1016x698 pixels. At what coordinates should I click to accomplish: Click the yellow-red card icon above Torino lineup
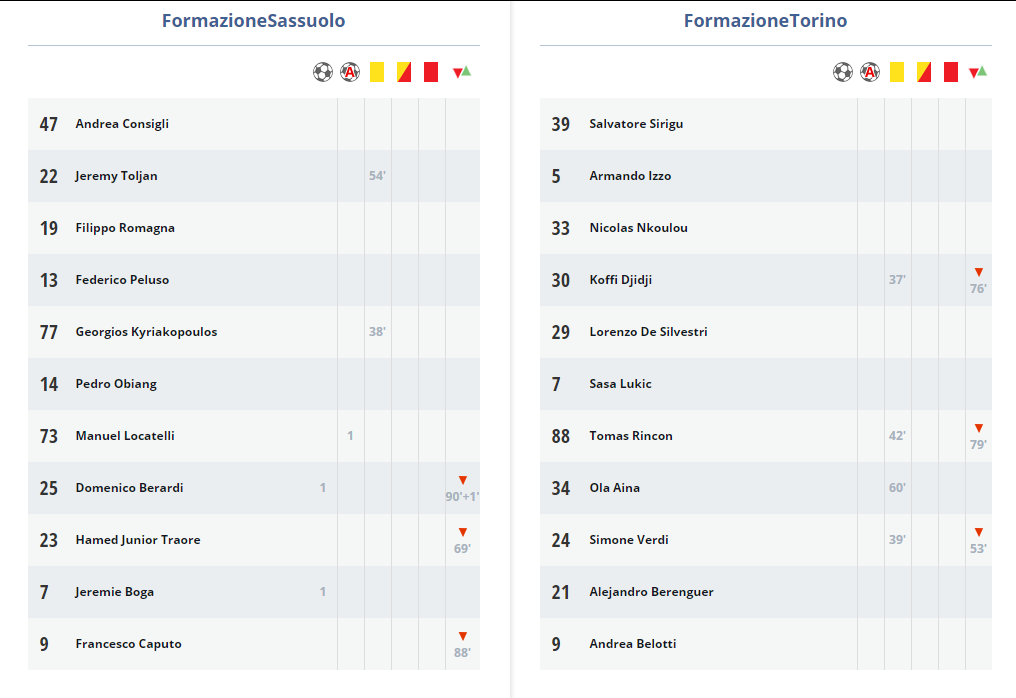(x=924, y=72)
